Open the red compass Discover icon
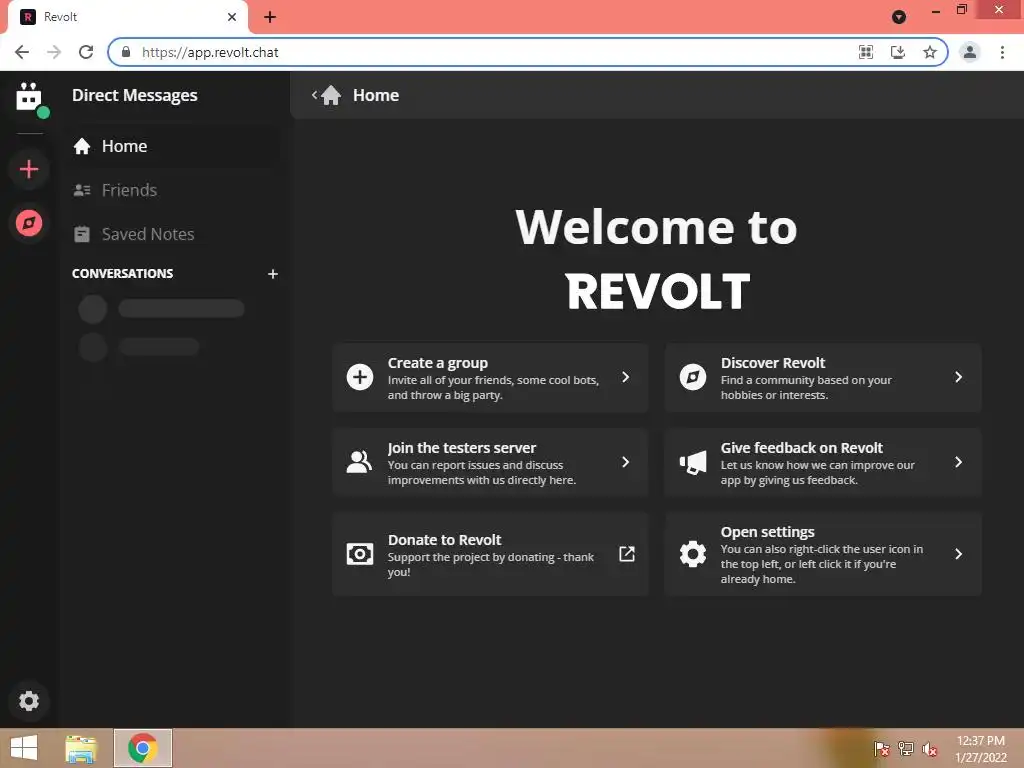 coord(29,223)
